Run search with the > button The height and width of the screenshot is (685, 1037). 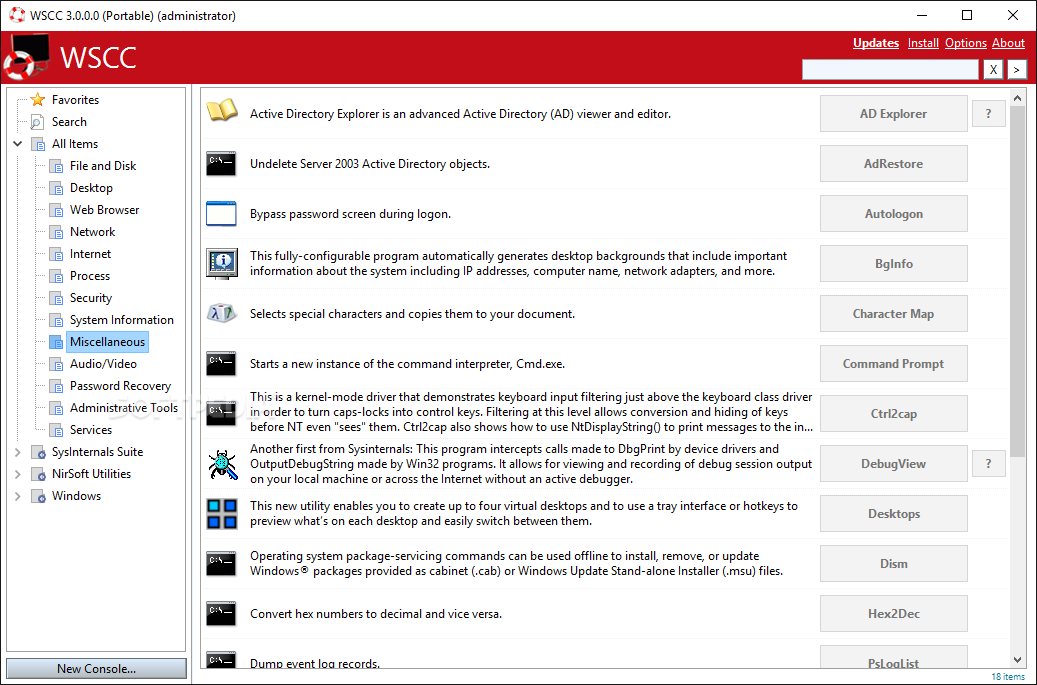(1016, 69)
